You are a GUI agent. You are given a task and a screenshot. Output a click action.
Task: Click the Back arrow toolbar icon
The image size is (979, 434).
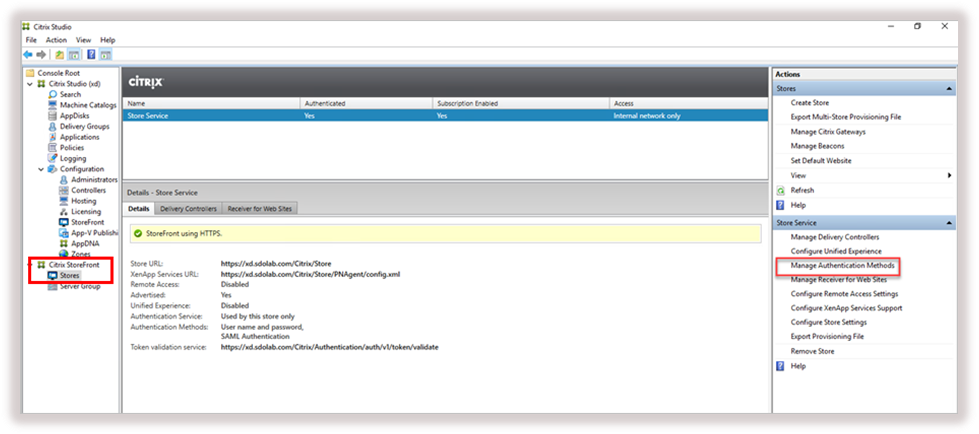(27, 55)
